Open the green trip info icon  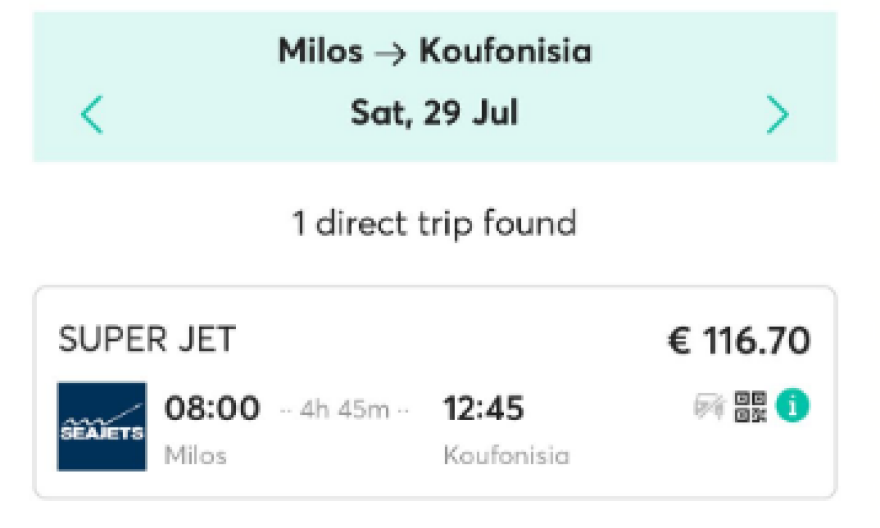coord(792,406)
